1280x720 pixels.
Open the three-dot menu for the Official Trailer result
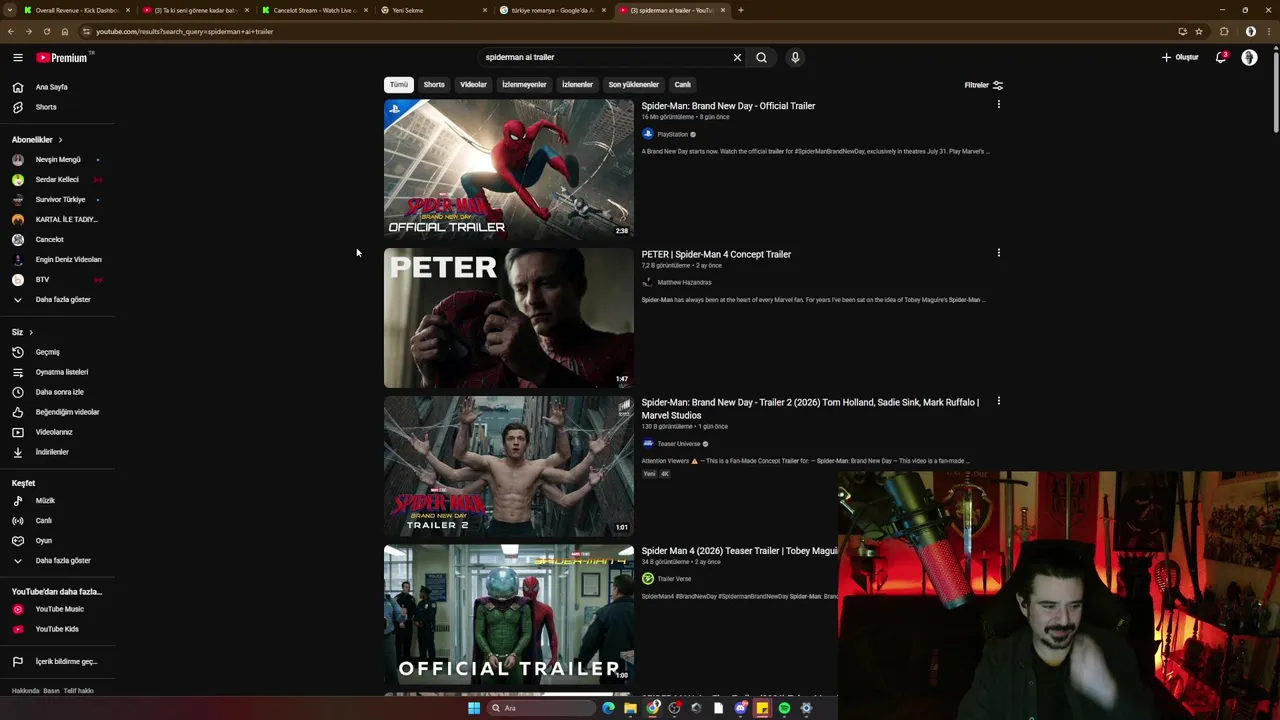998,104
